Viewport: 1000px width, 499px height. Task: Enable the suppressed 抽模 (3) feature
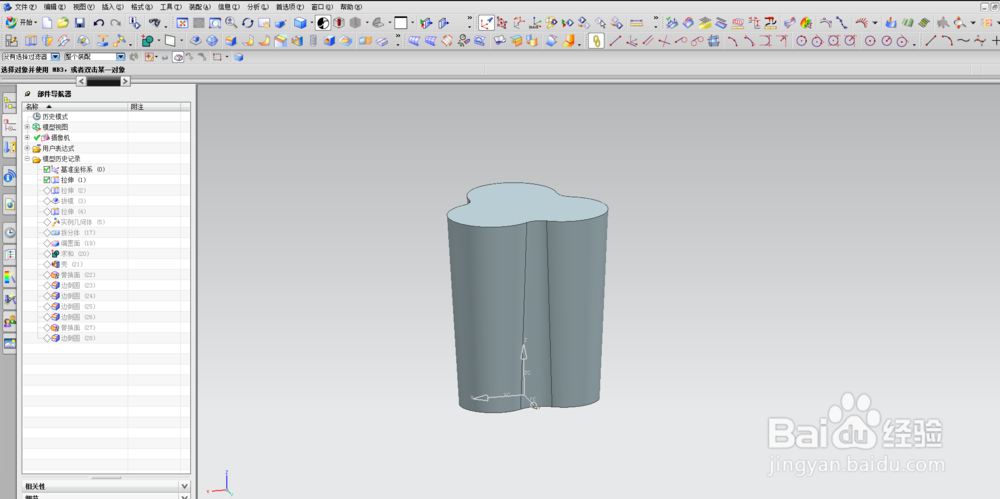click(47, 201)
